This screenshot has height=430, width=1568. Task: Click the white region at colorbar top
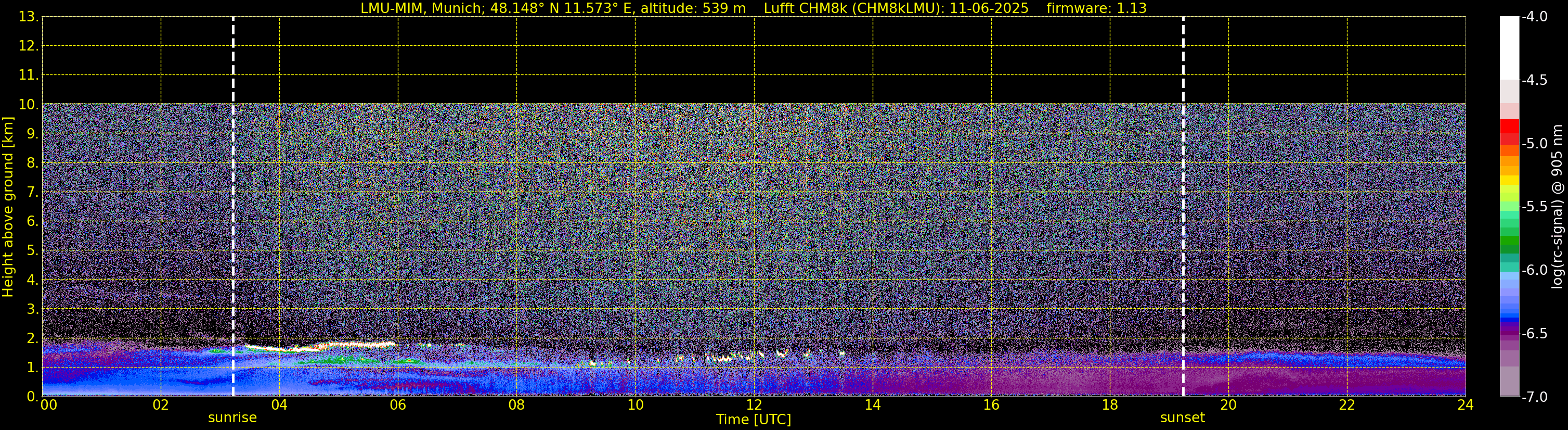pos(1510,47)
